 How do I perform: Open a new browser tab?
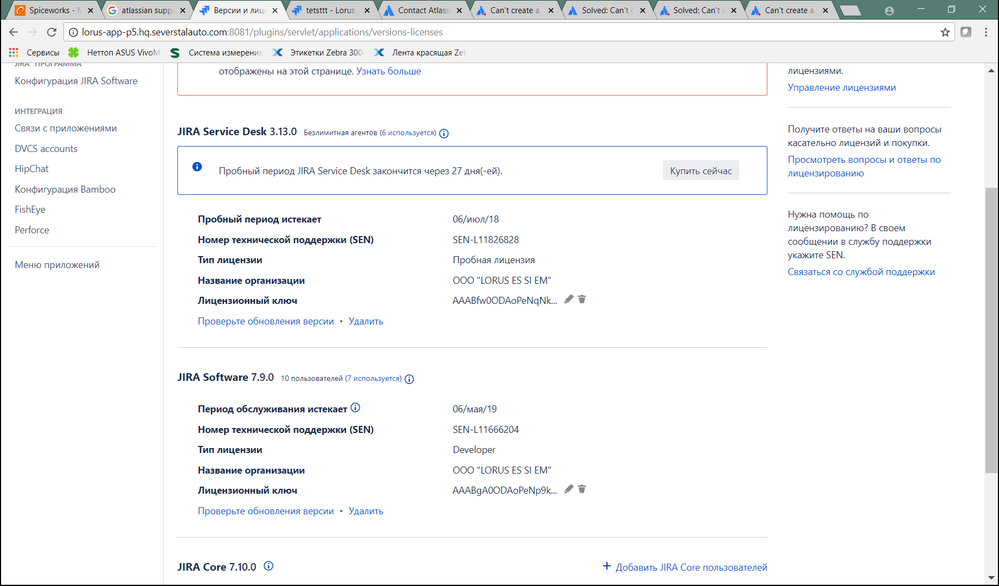850,10
